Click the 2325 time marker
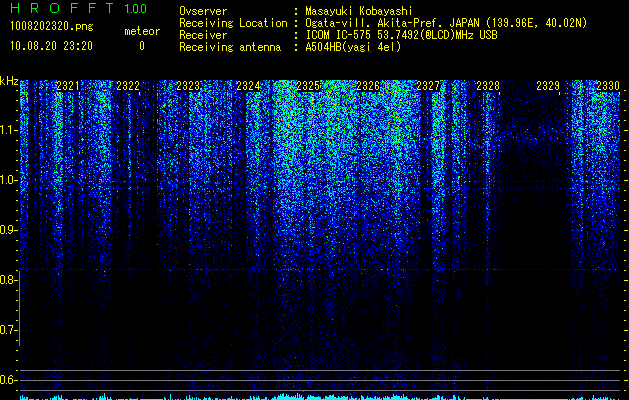Viewport: 629px width, 400px height. 308,85
